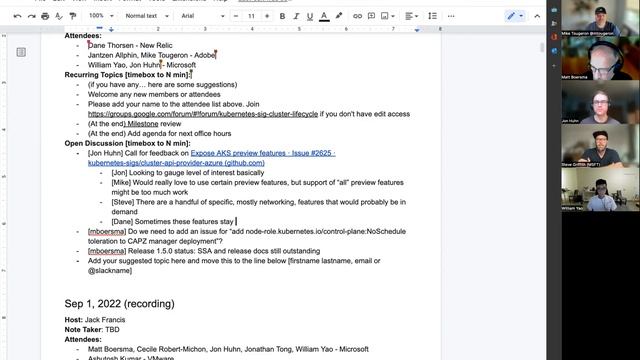Redo the last undone edit
Image resolution: width=640 pixels, height=360 pixels.
point(31,16)
